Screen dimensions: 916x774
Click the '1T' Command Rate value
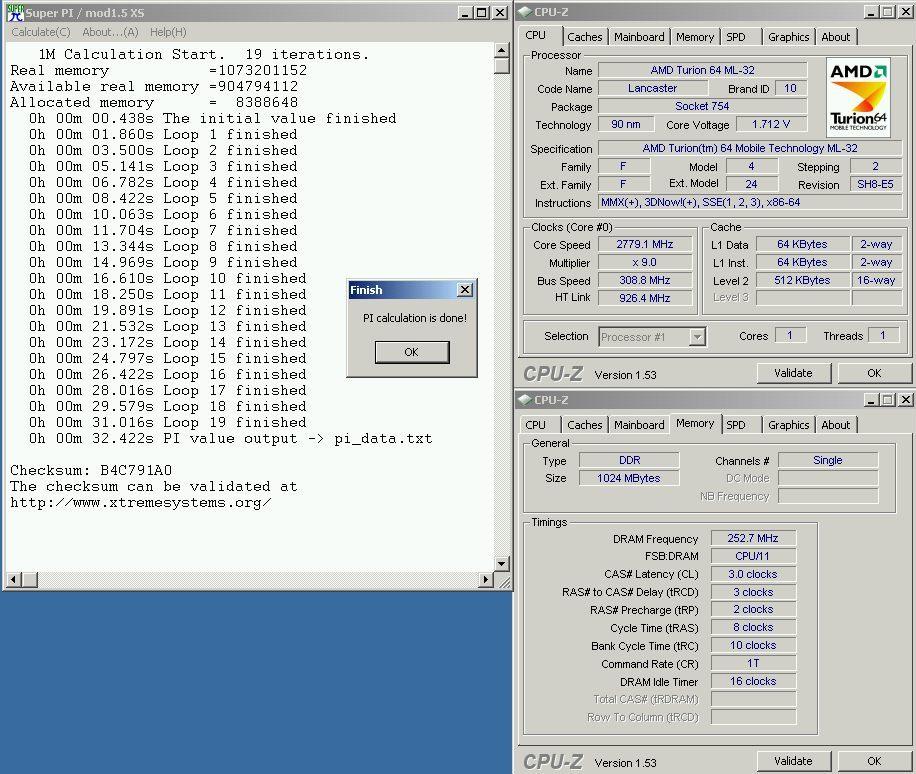(x=753, y=664)
